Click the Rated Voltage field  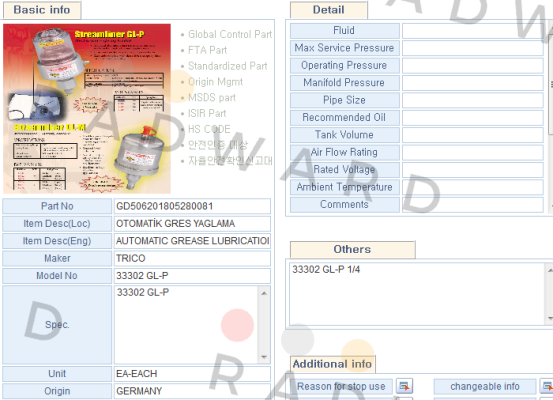(x=473, y=170)
